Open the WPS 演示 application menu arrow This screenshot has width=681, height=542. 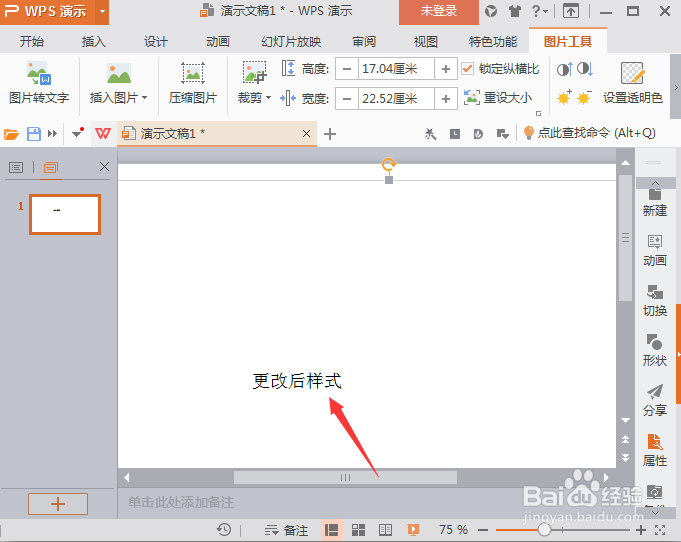pos(102,11)
